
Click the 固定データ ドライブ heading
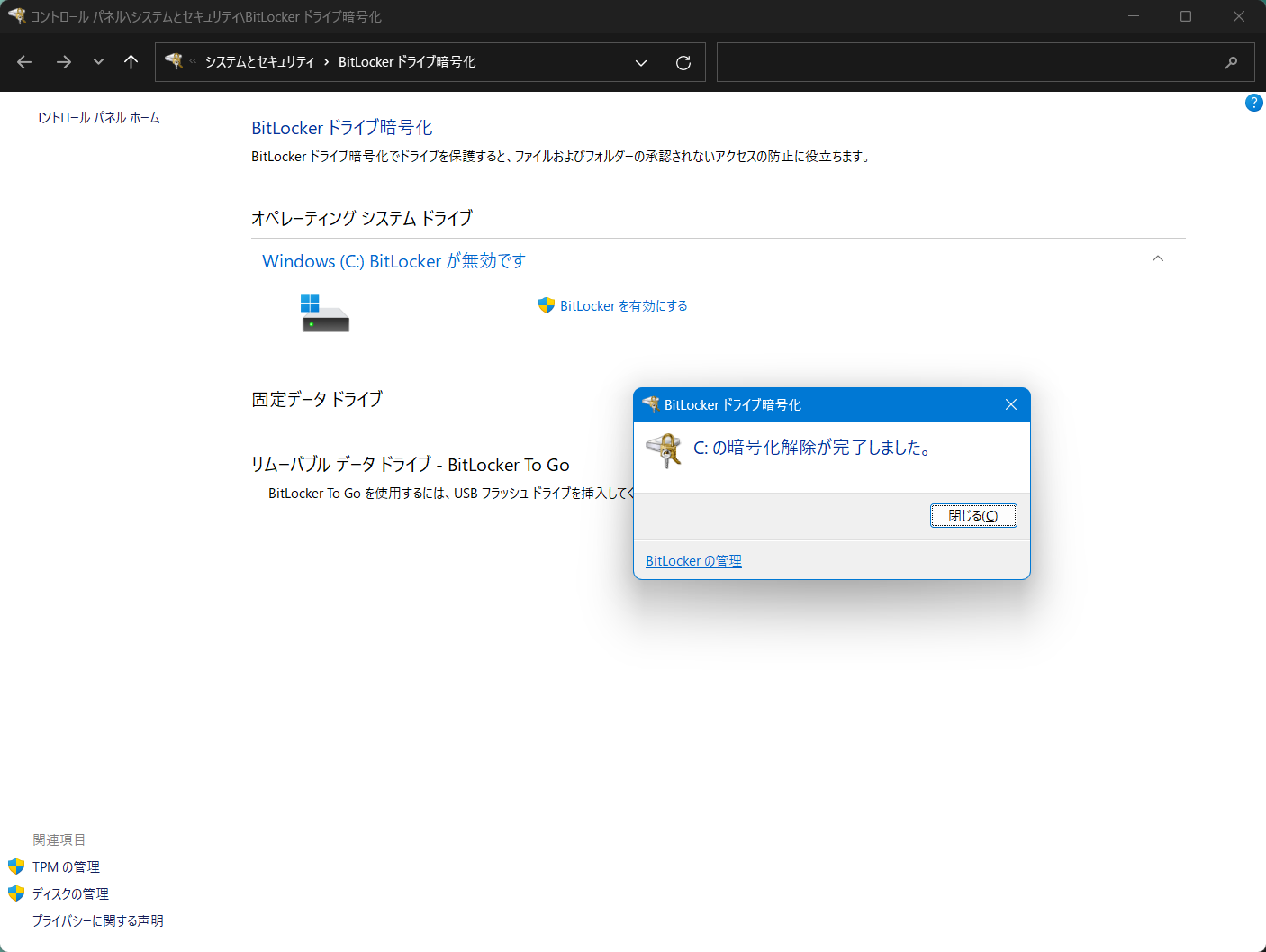317,399
